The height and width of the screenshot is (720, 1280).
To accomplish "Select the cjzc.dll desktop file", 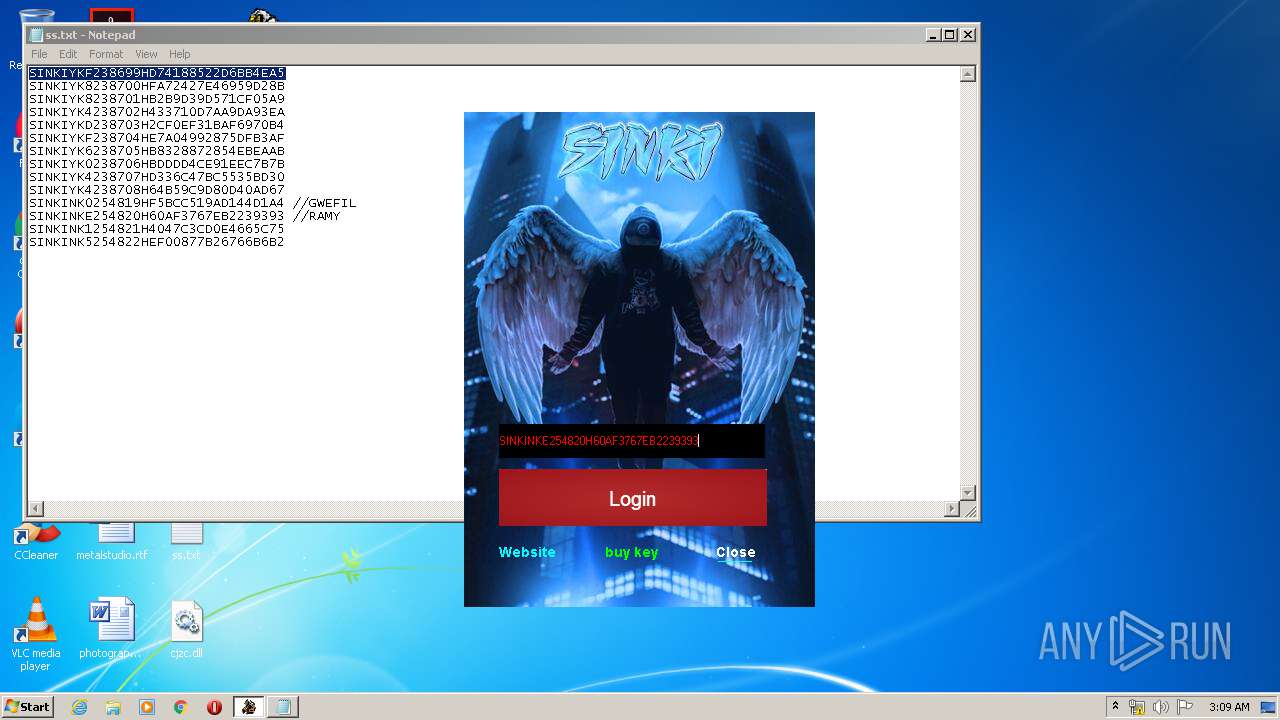I will (186, 628).
